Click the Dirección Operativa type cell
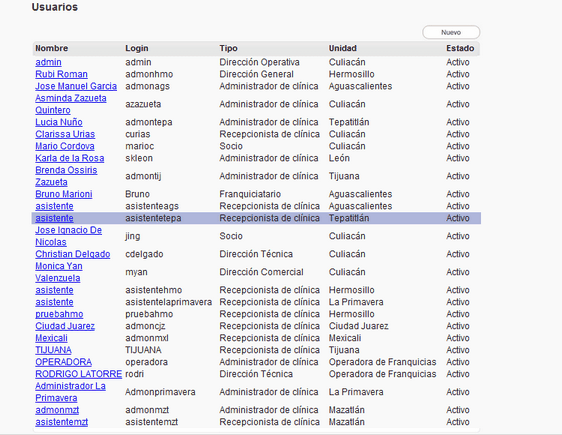This screenshot has width=562, height=435. pos(259,62)
